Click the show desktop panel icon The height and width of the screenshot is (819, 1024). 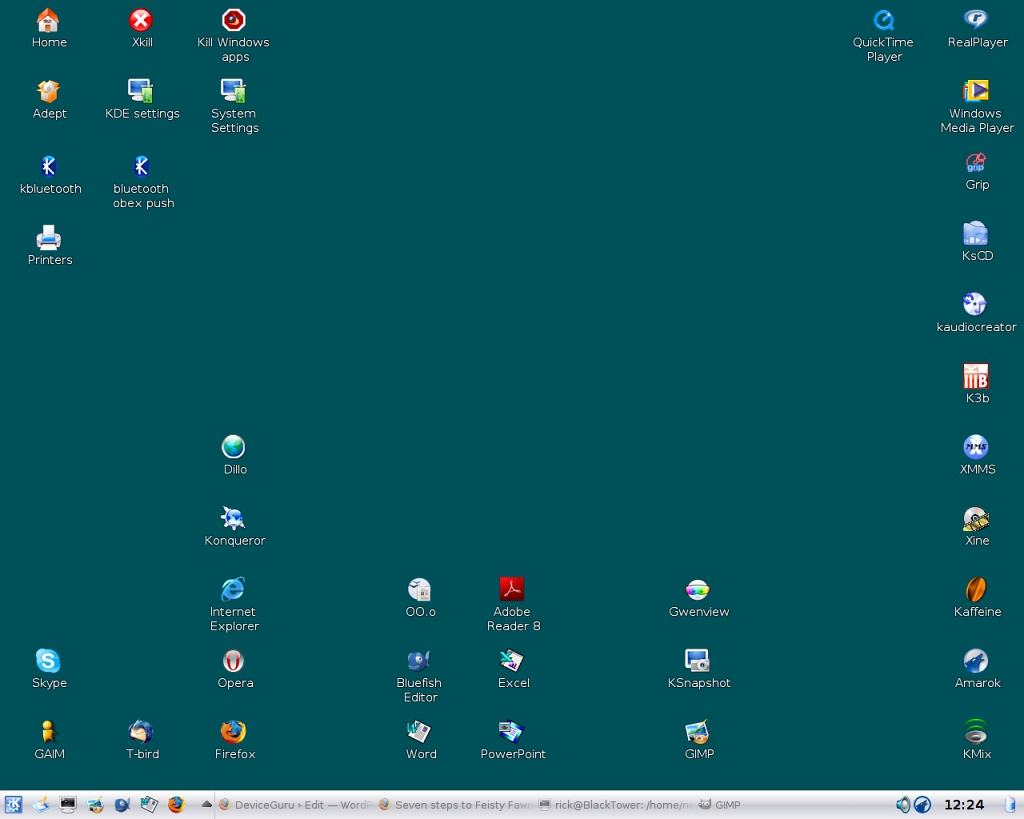(40, 805)
